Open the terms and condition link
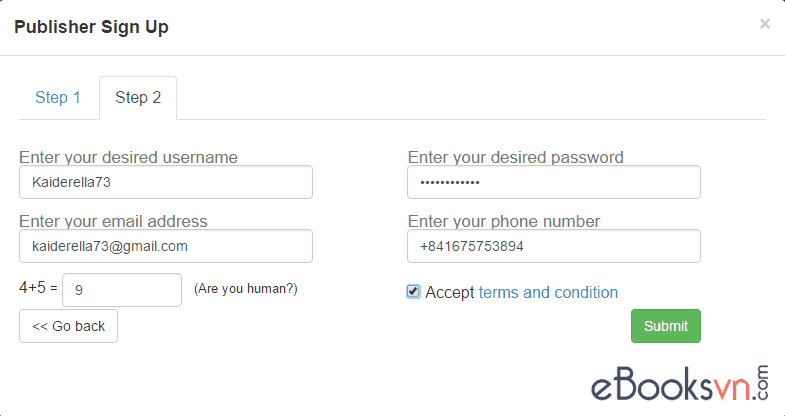785x416 pixels. tap(548, 293)
